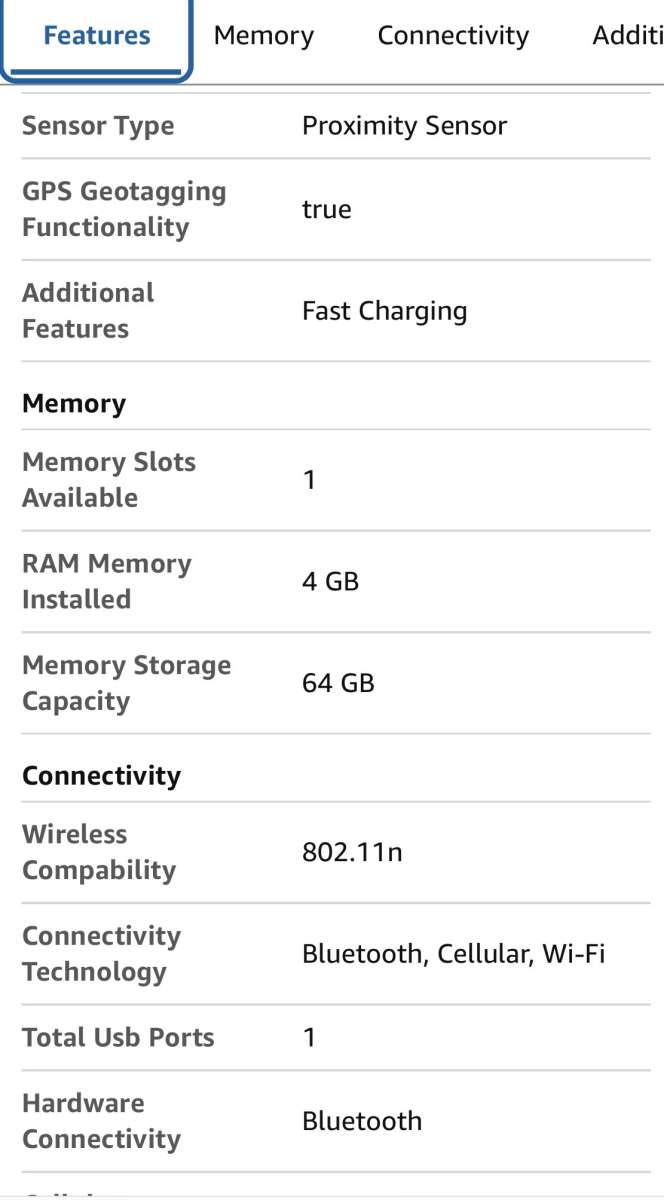The image size is (664, 1200).
Task: Switch to the Memory tab
Action: tap(263, 35)
